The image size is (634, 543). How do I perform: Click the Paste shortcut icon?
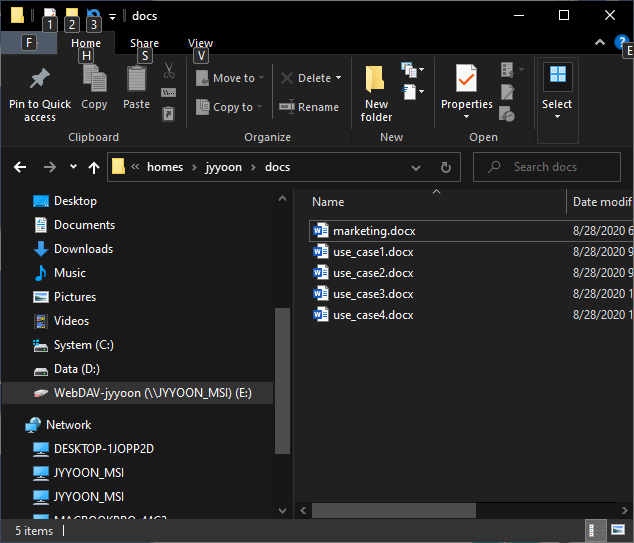(169, 114)
